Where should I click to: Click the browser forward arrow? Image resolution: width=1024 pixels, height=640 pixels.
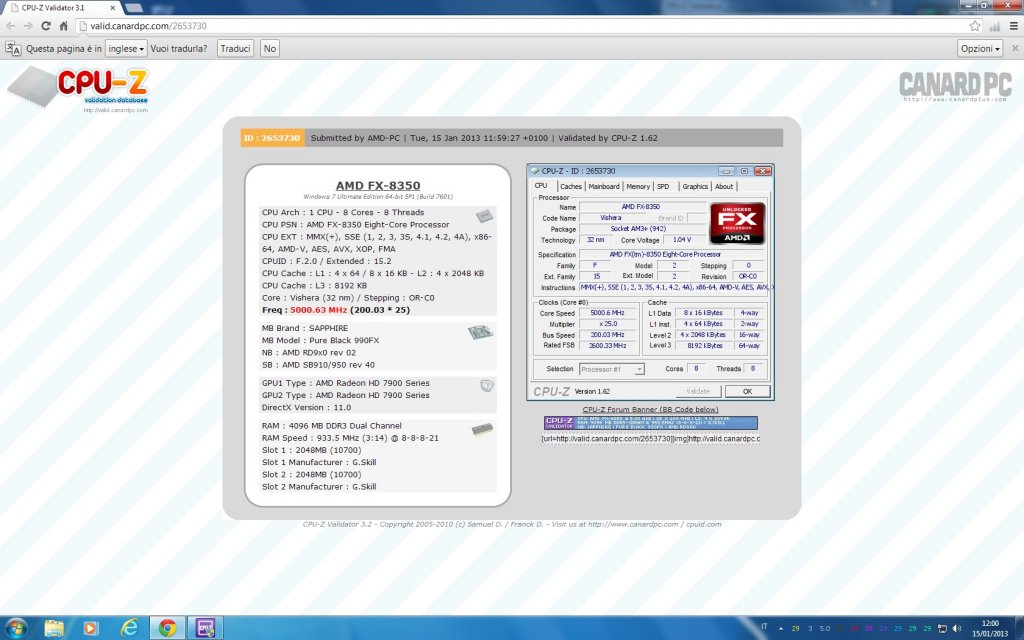28,26
